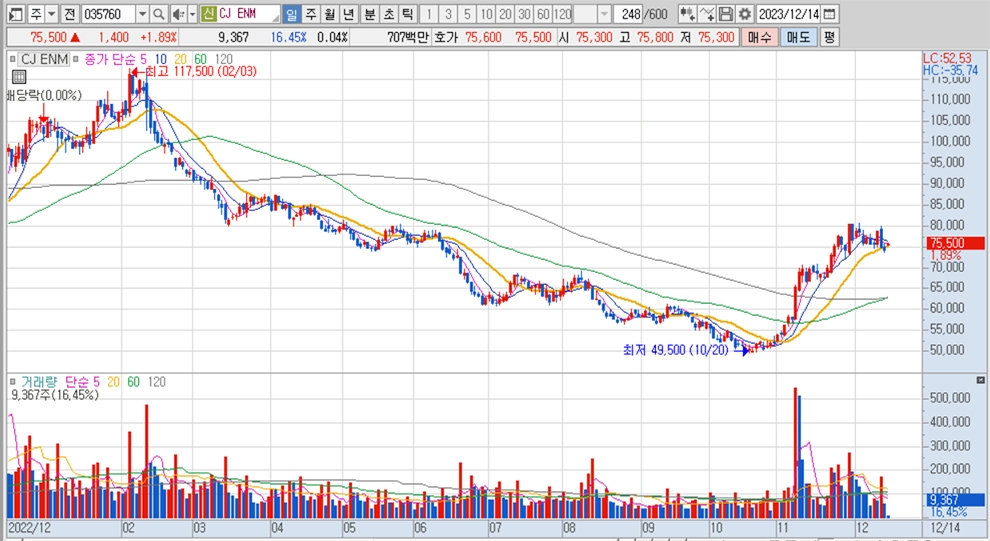Select the 5 interval button
This screenshot has width=990, height=541.
(467, 14)
